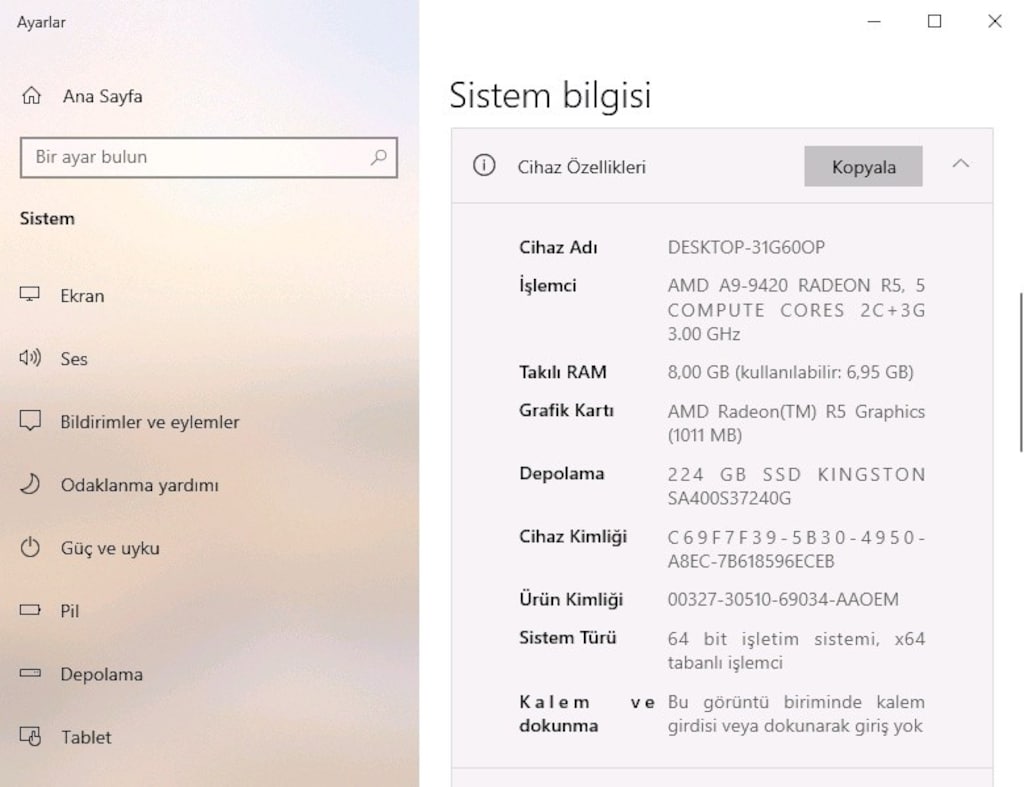This screenshot has height=787, width=1024.
Task: Open the Ekran settings page
Action: [82, 296]
